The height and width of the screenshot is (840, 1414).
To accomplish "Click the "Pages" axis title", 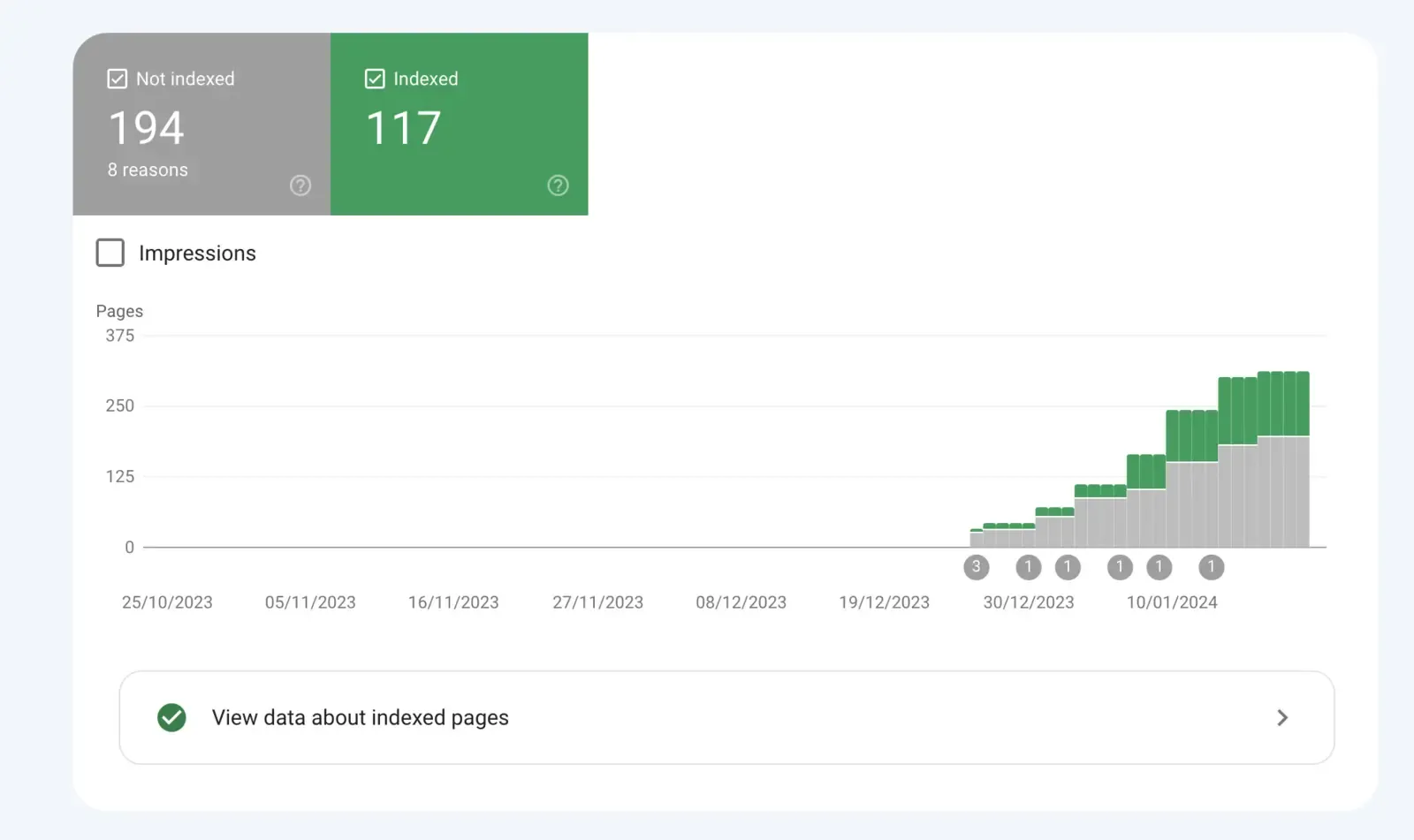I will 119,311.
